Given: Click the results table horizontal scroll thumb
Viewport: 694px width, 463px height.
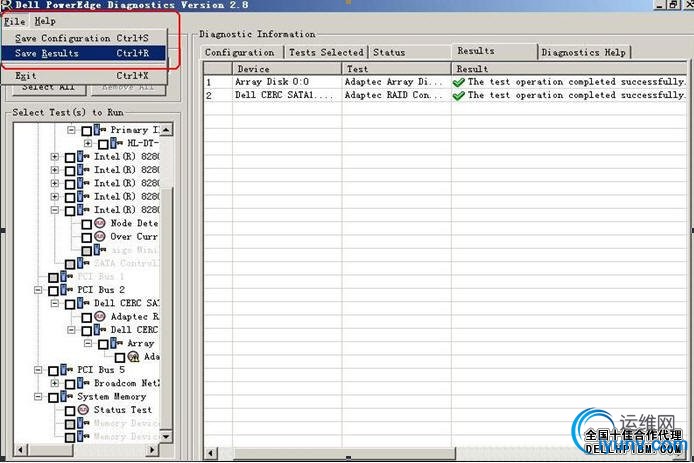Looking at the screenshot, I should click(x=345, y=453).
